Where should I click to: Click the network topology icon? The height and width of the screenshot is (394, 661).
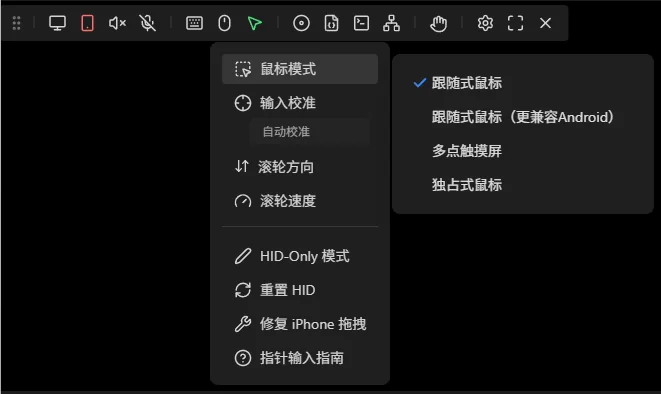click(392, 23)
